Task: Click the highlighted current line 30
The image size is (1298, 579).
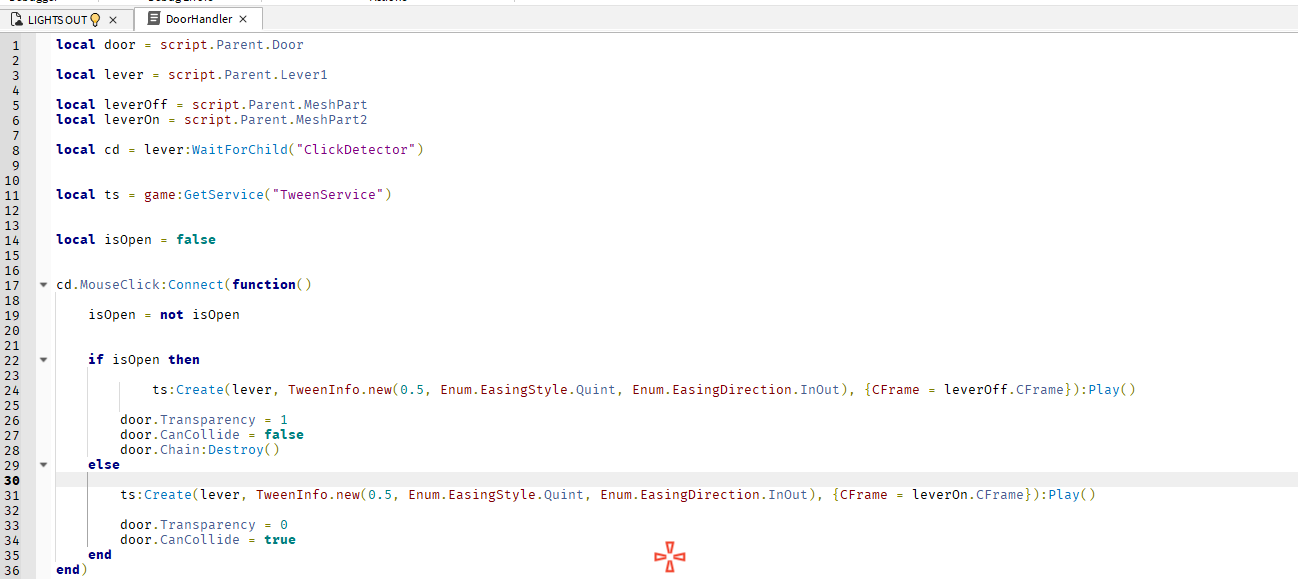Action: [x=400, y=479]
